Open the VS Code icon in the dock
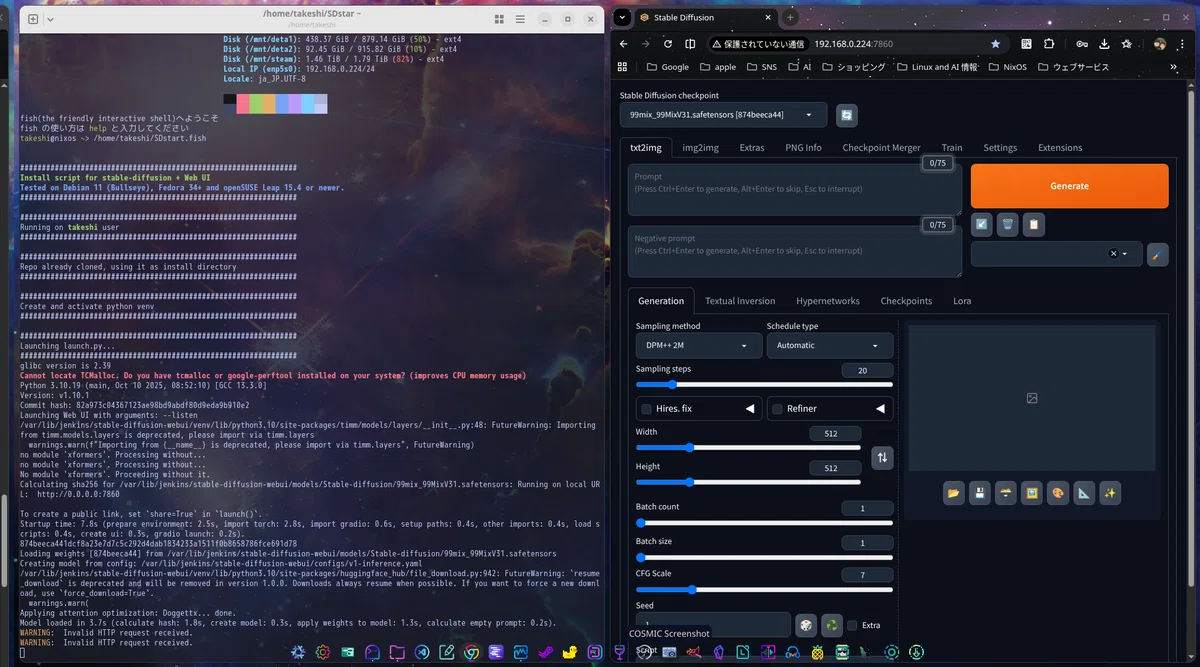The width and height of the screenshot is (1200, 667). click(x=422, y=652)
